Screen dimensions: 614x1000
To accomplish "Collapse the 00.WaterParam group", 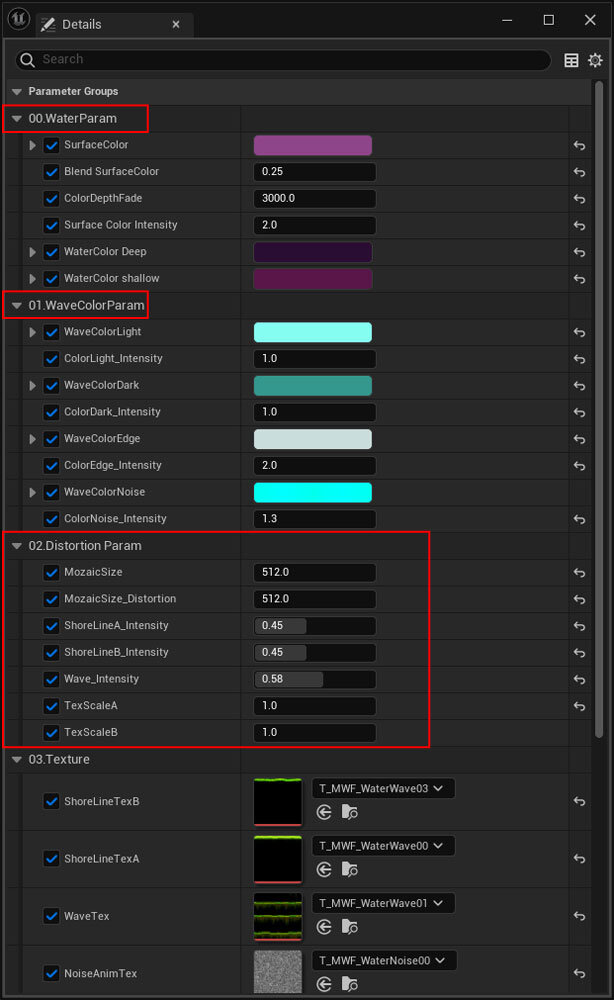I will [16, 119].
